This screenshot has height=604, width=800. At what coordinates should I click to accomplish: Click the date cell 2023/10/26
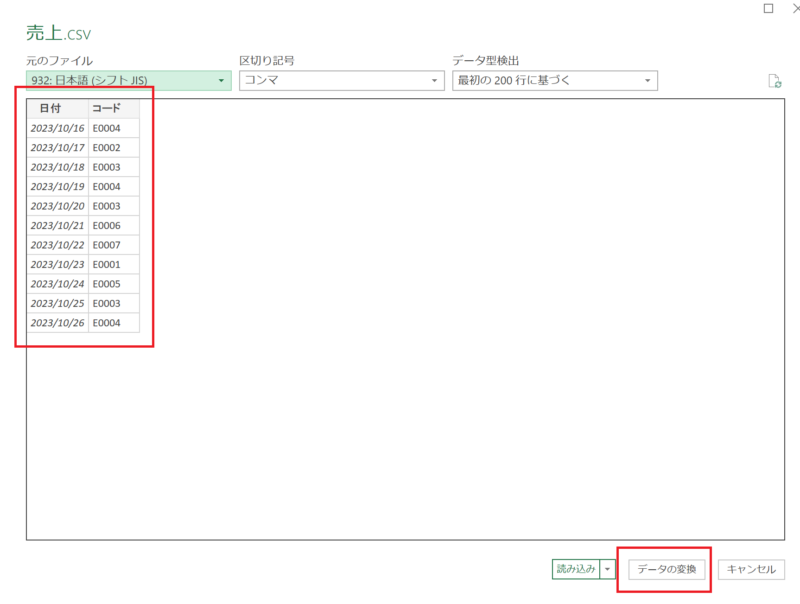(57, 323)
